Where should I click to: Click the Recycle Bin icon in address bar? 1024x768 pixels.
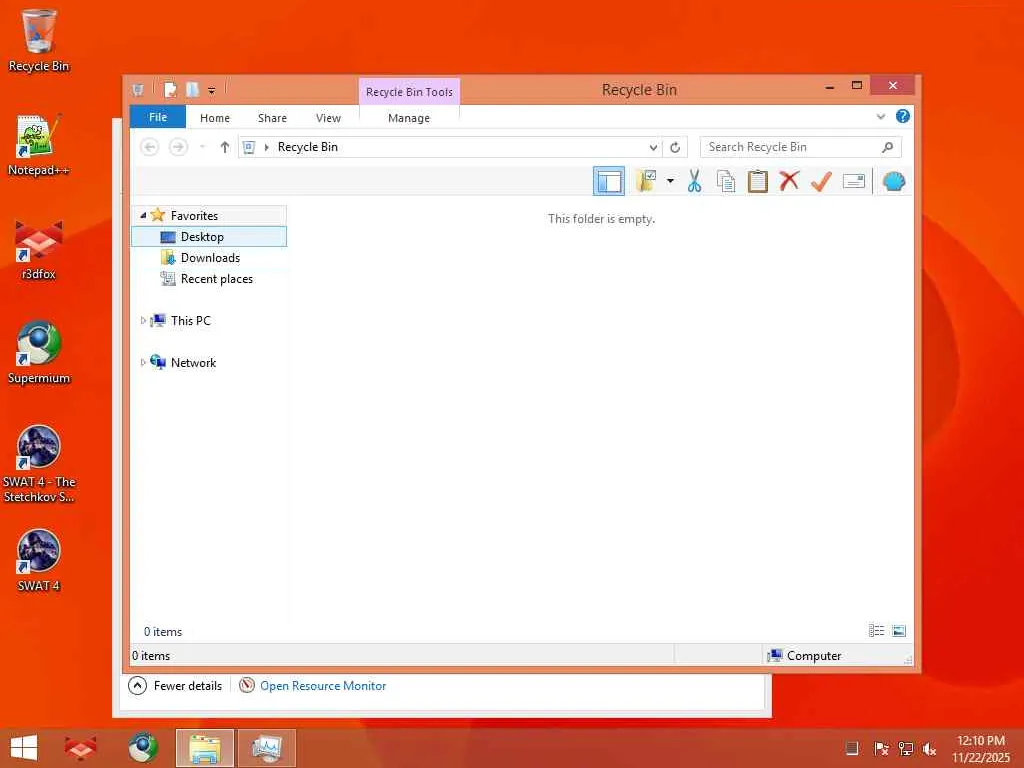click(x=249, y=147)
